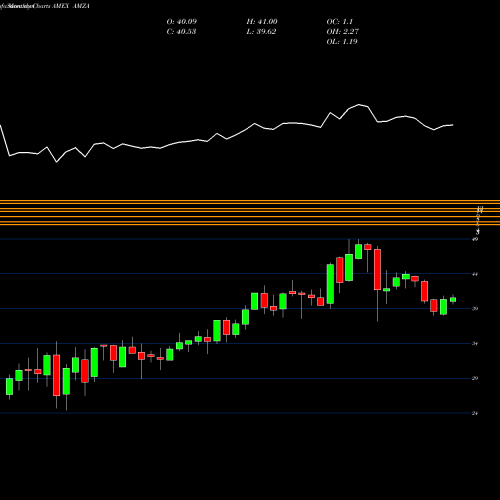Click the high price value H: 41.00
This screenshot has height=500, width=500.
(262, 22)
